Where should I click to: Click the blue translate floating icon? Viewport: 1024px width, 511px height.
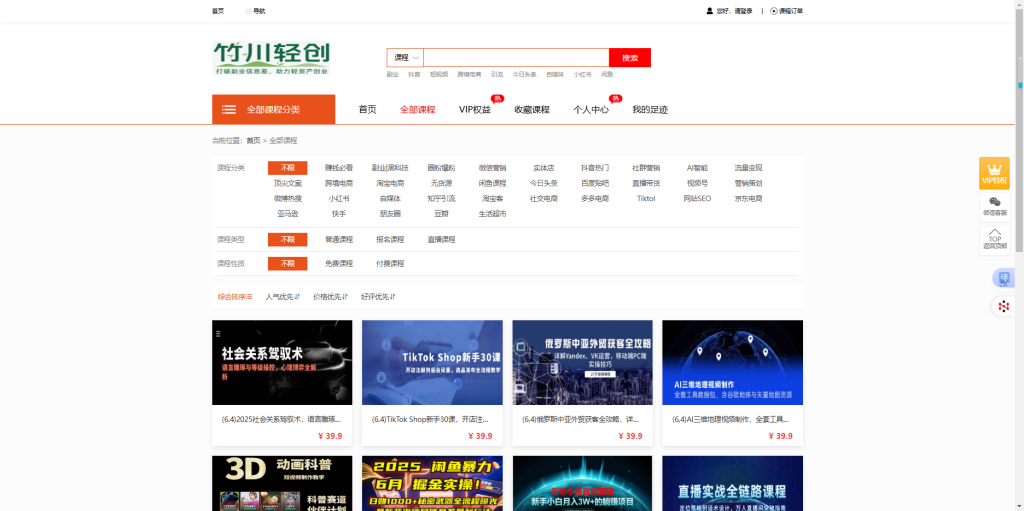click(x=1003, y=278)
